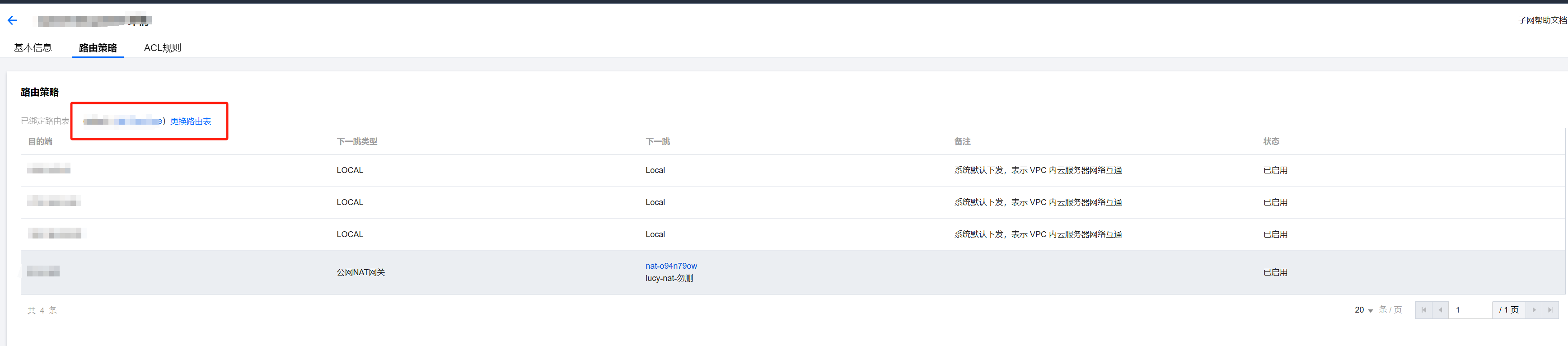Open the ACL规则 tab
The height and width of the screenshot is (346, 1568).
(163, 47)
